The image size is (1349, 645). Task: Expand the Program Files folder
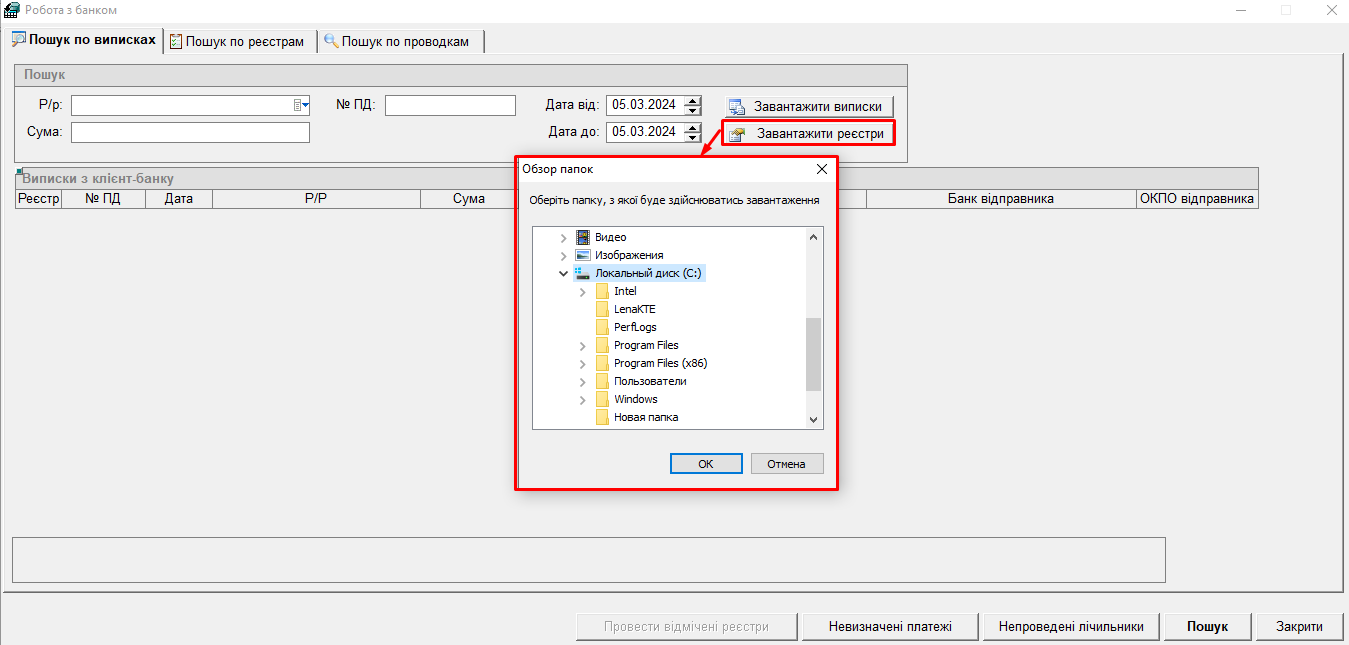tap(582, 346)
